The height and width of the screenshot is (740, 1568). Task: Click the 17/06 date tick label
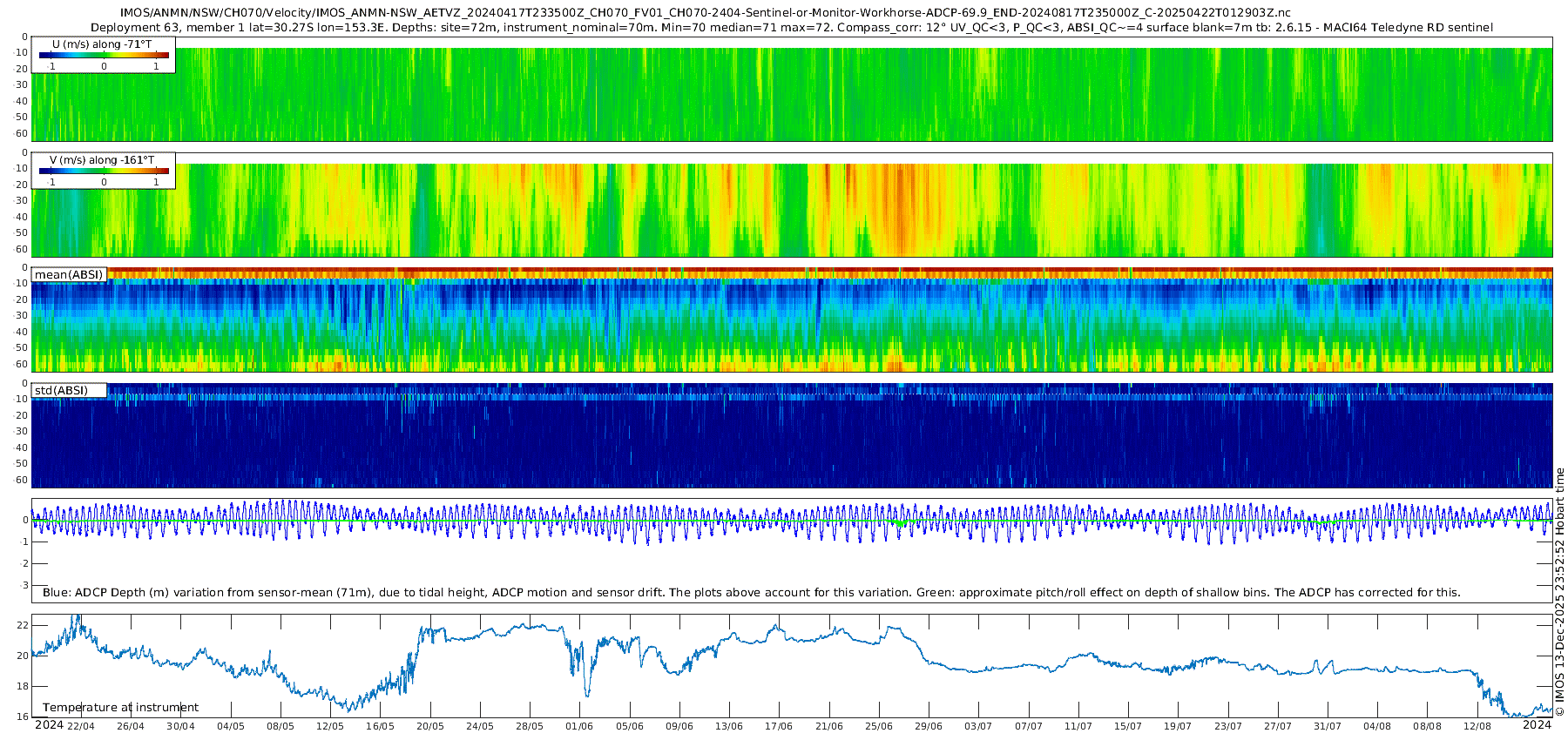779,726
